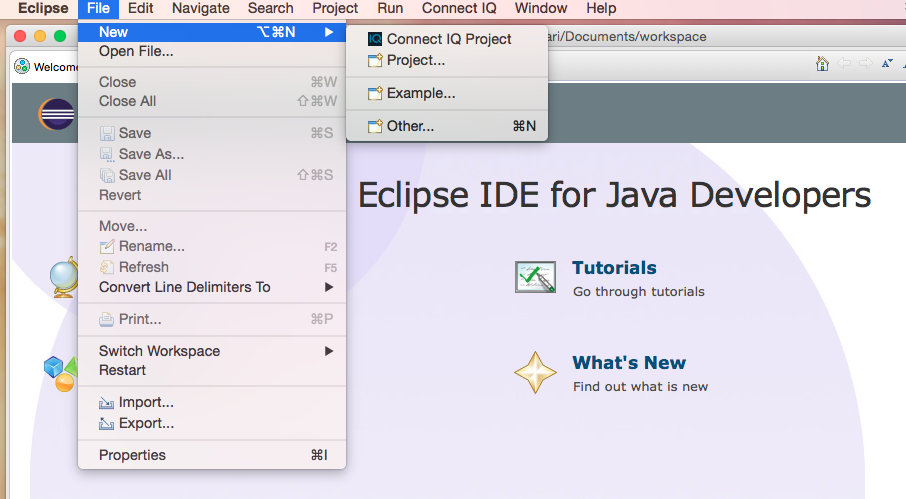Click the green zoom window button

pyautogui.click(x=60, y=36)
